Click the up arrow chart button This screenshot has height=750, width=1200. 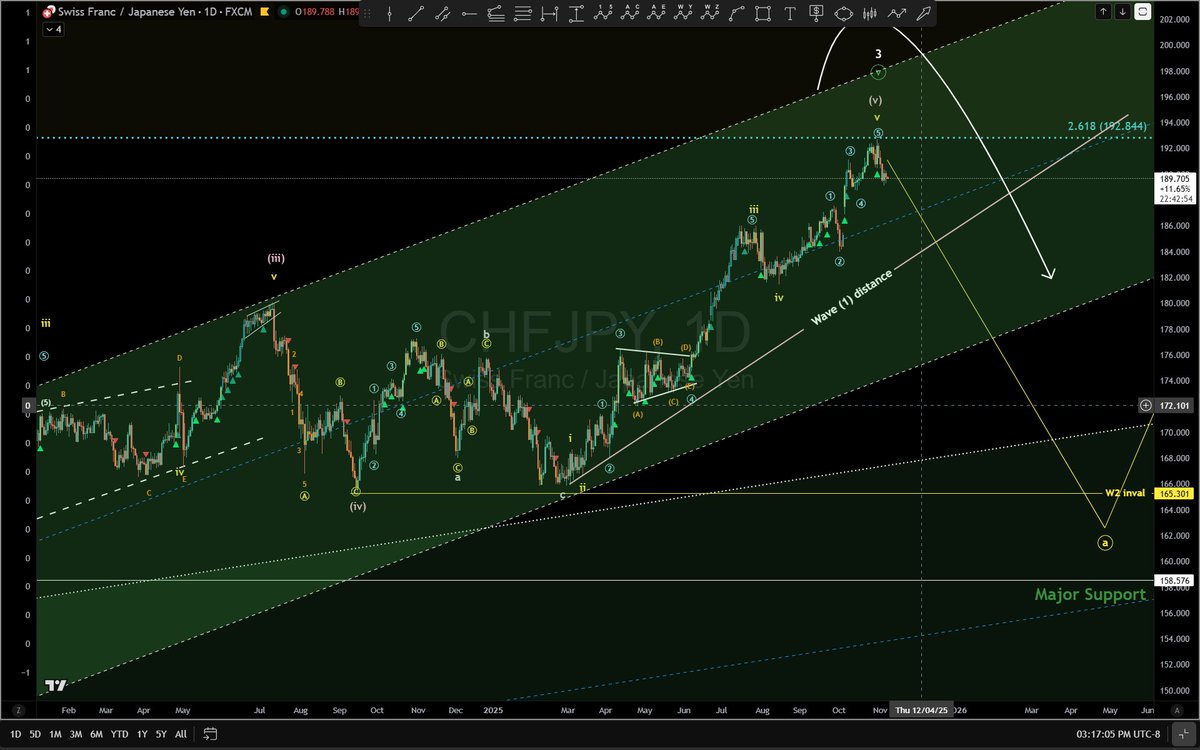(x=1102, y=11)
